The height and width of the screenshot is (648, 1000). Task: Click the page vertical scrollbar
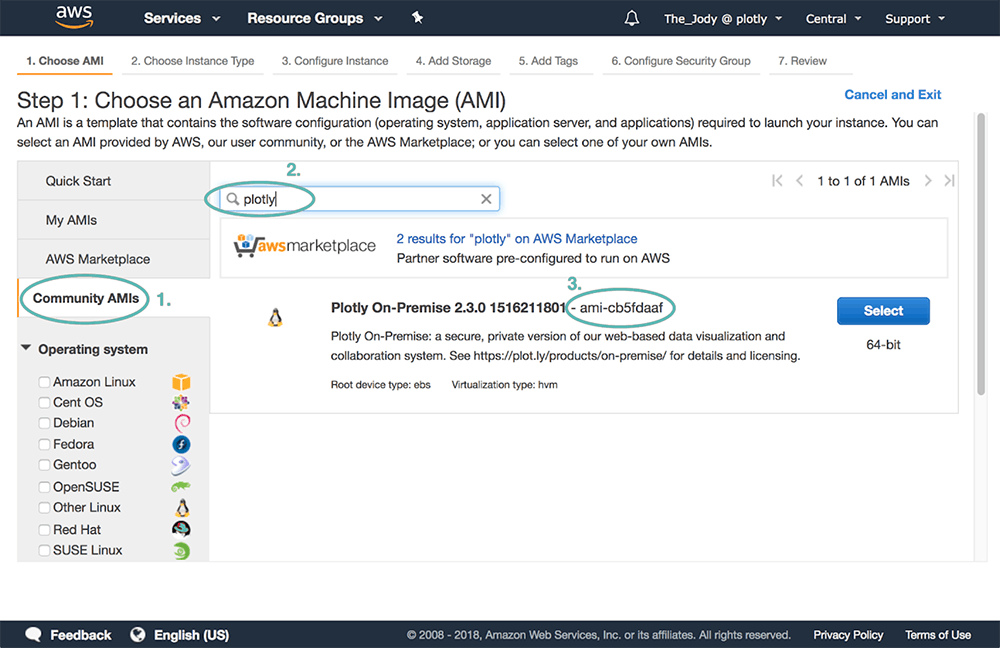981,254
